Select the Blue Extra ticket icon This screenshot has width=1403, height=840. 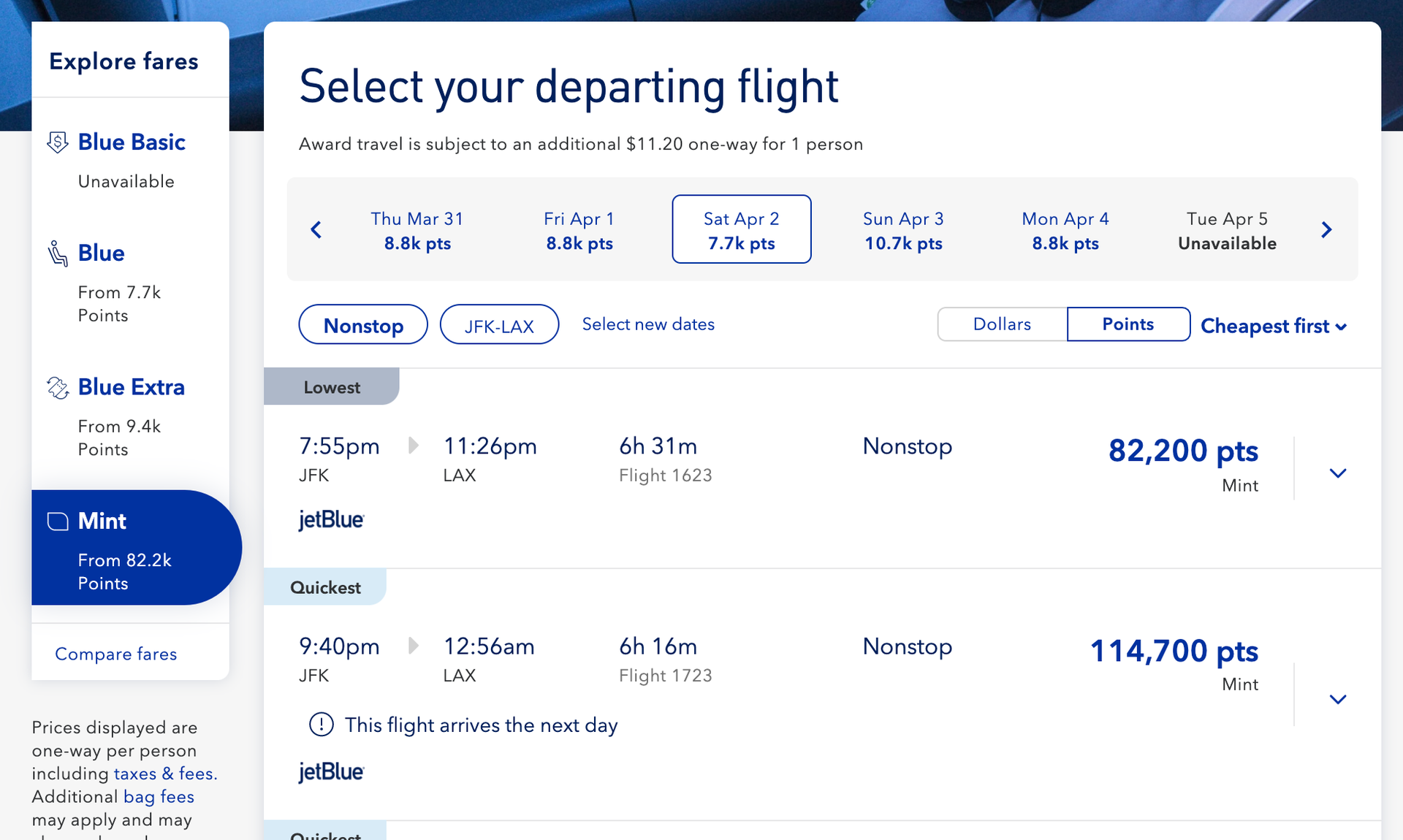pyautogui.click(x=58, y=387)
